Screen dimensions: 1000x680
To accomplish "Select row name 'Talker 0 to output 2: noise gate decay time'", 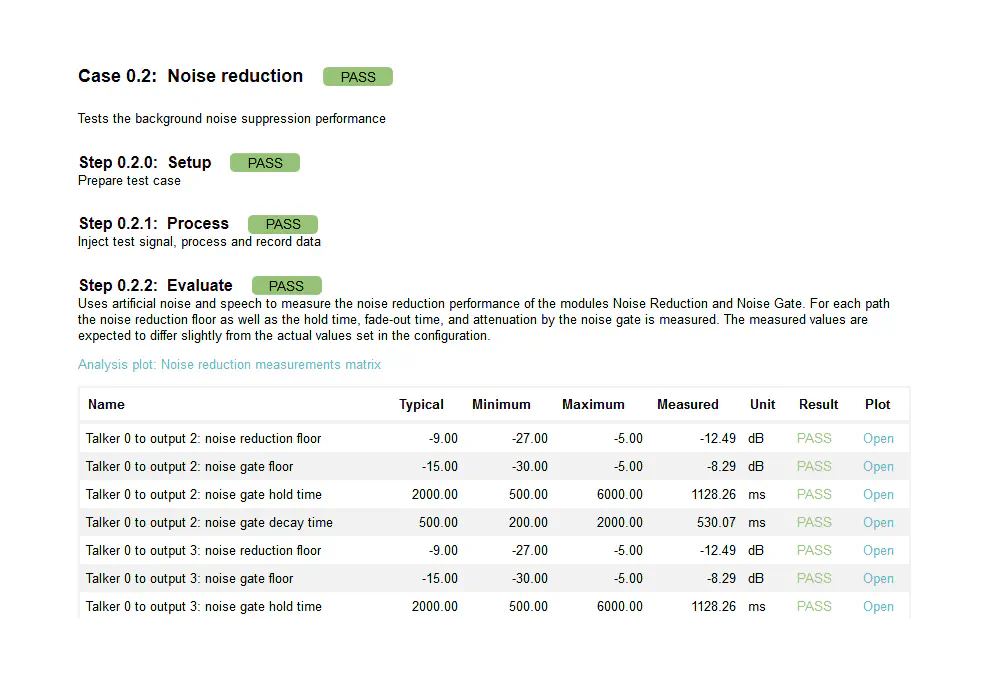I will (x=209, y=522).
